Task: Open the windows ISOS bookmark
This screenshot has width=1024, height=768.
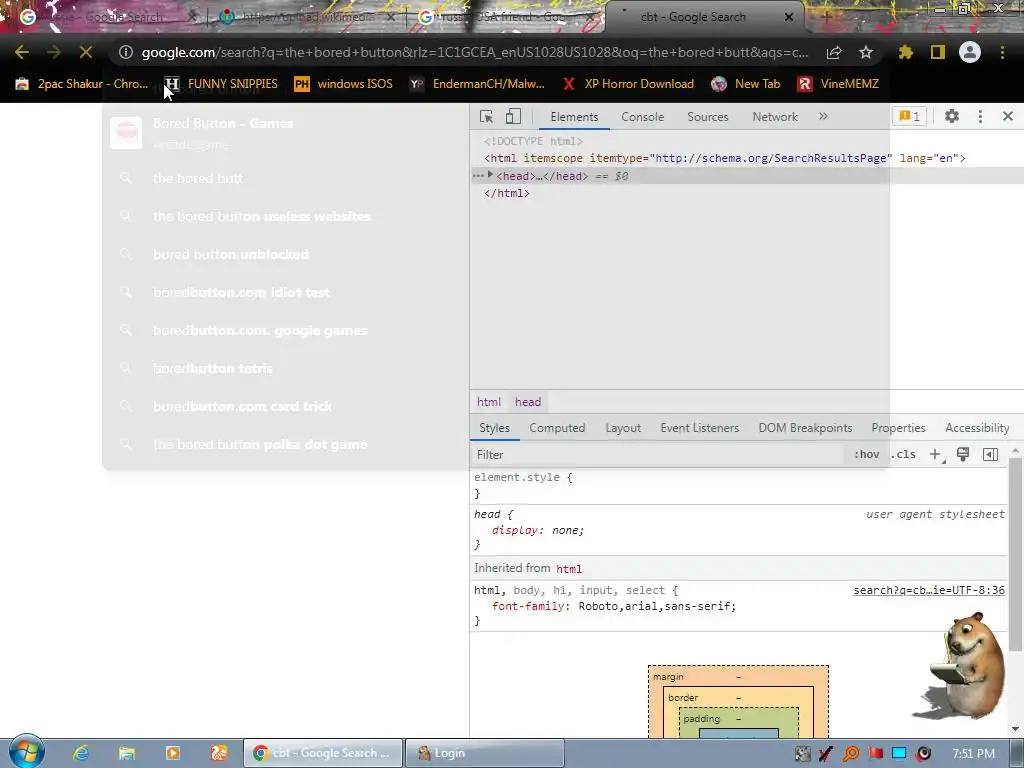Action: [344, 84]
